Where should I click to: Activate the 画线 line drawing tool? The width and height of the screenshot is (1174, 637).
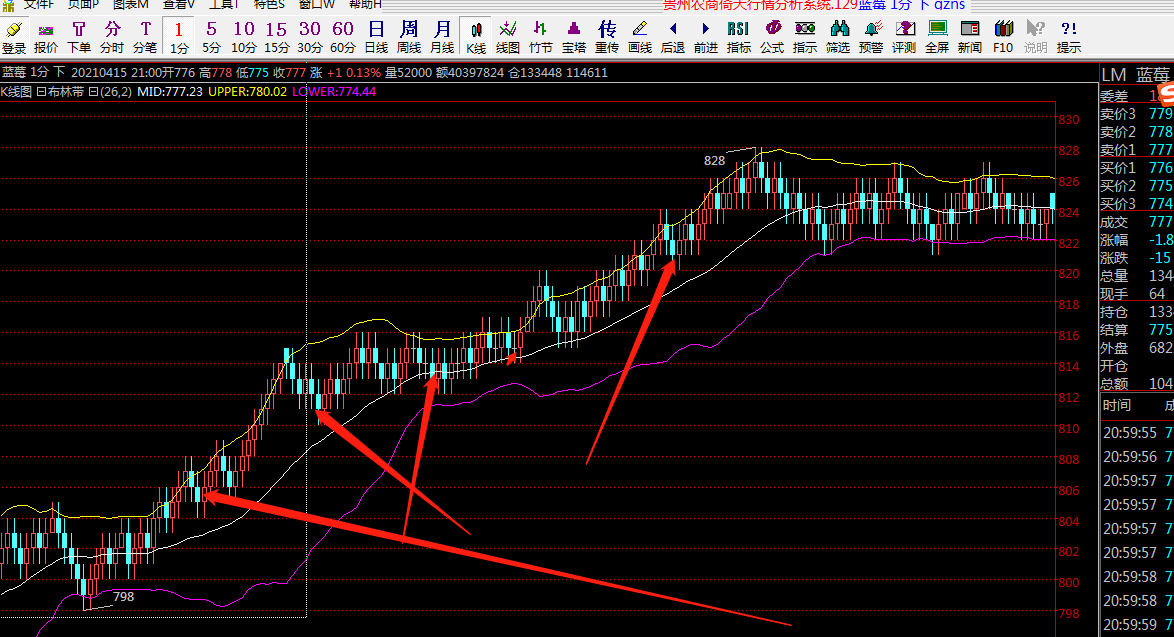click(639, 37)
